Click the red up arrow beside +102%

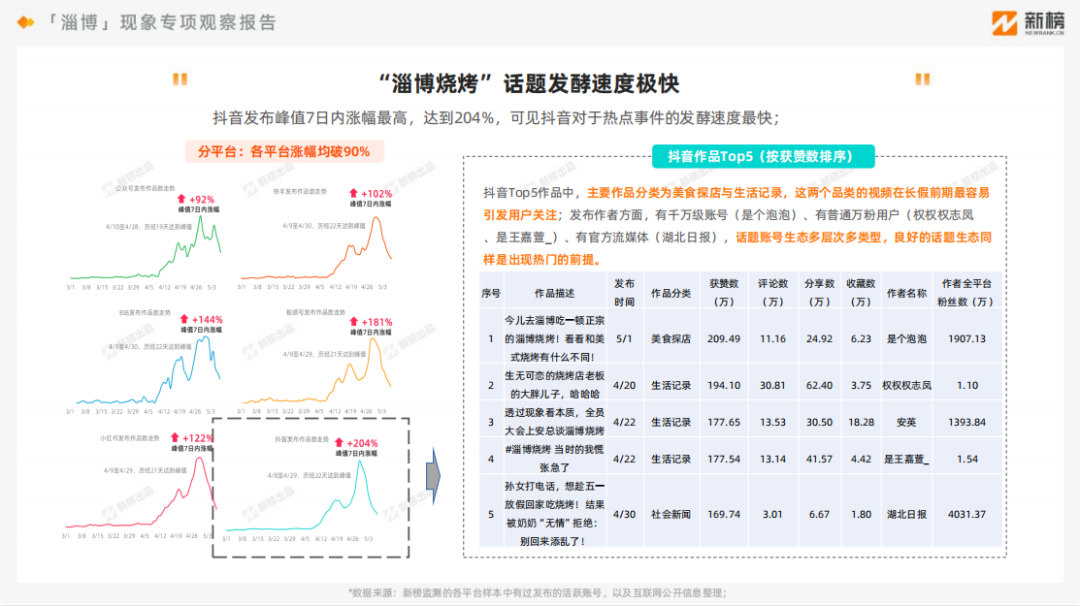click(353, 194)
